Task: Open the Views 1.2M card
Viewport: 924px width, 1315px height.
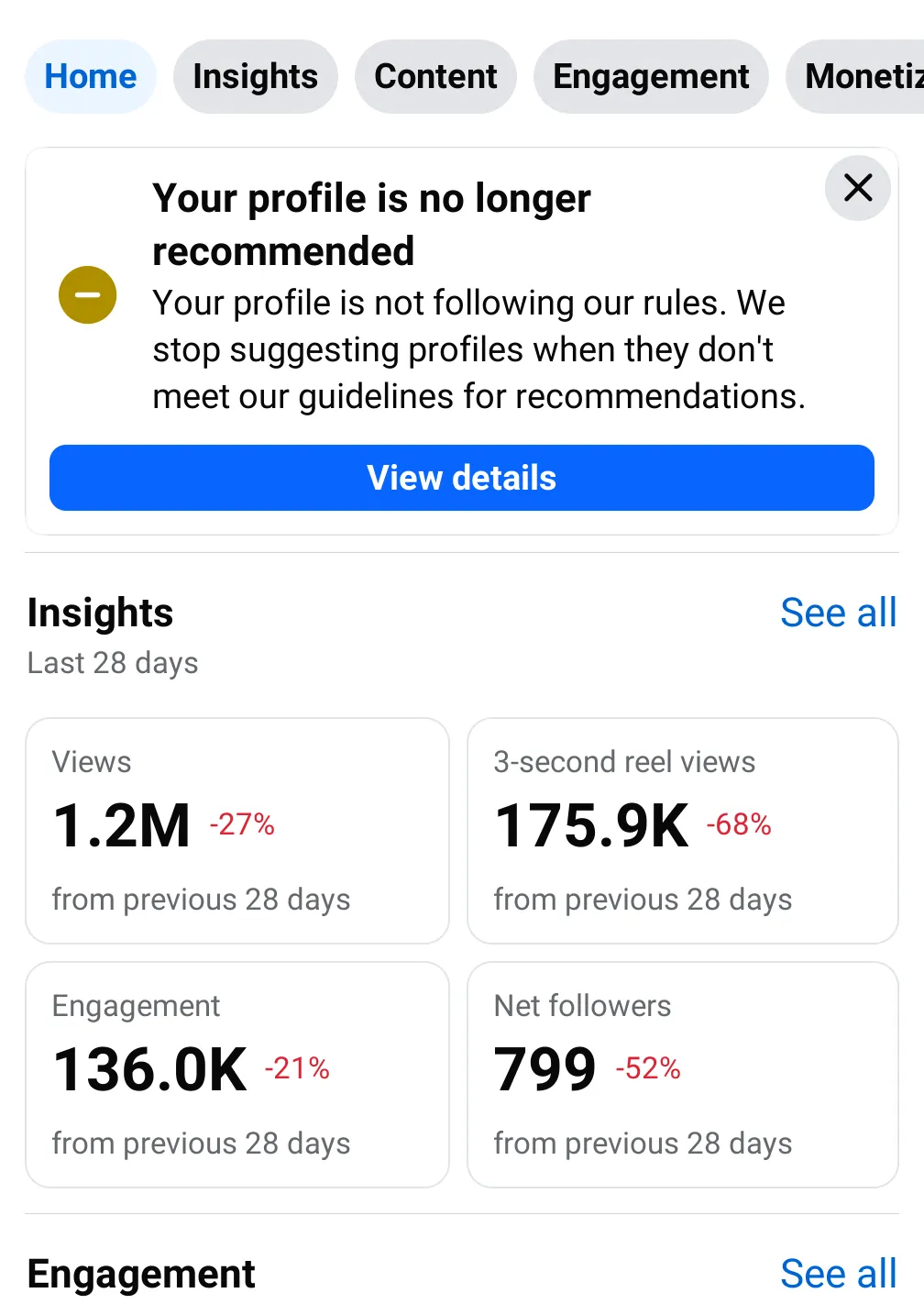Action: [x=237, y=831]
